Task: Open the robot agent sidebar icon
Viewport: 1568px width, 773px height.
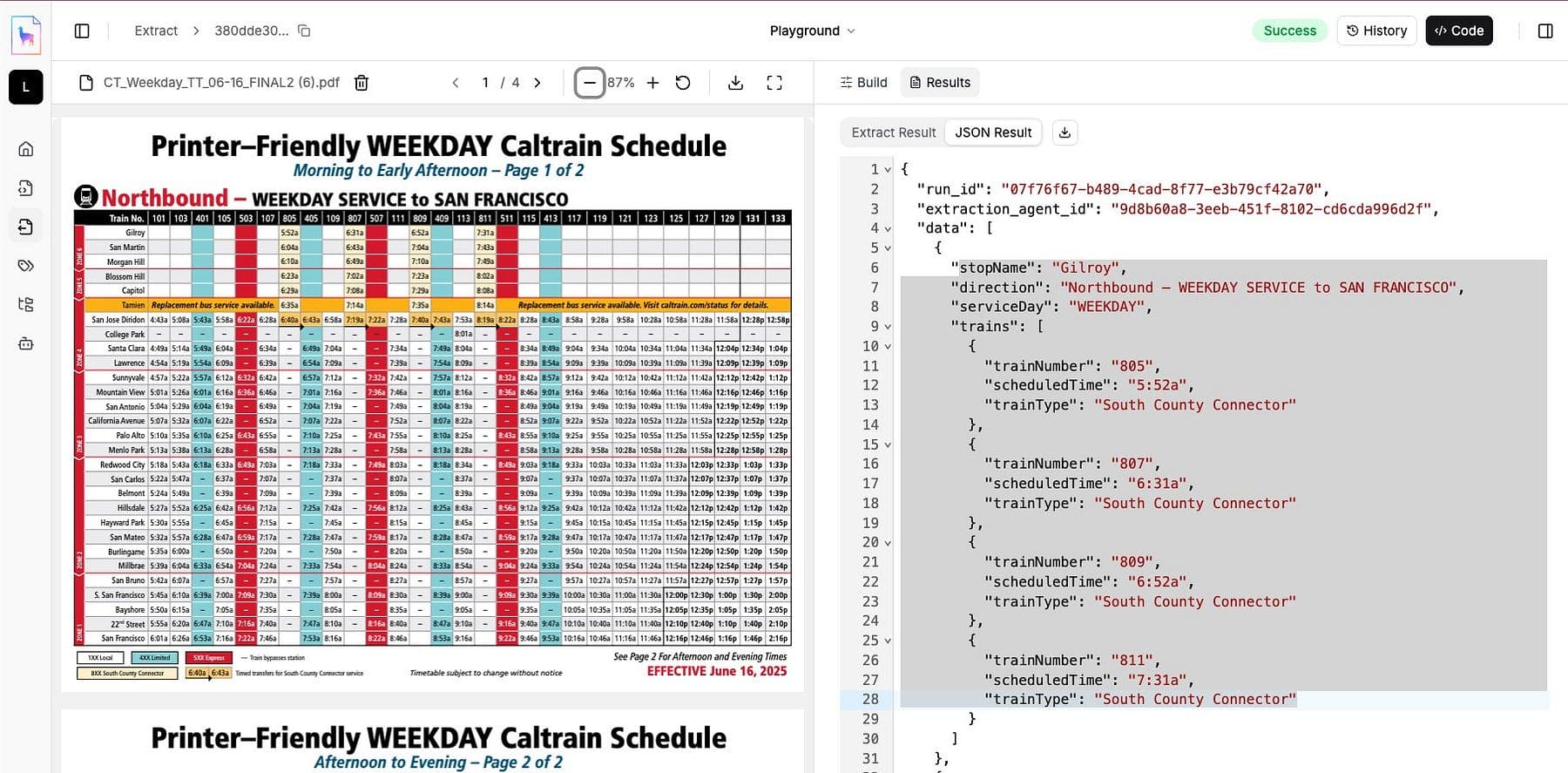Action: (26, 343)
